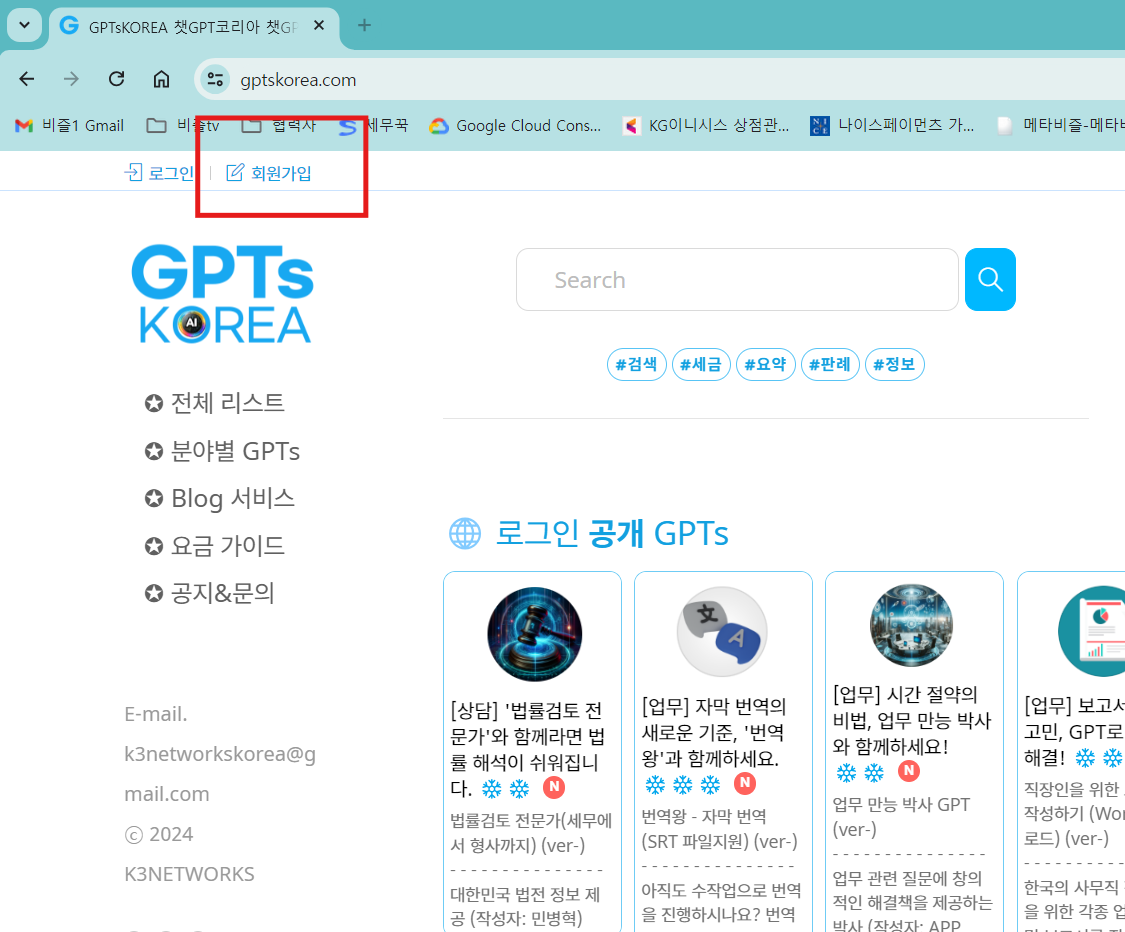Click the site information icon in address bar
1125x932 pixels.
click(x=214, y=78)
